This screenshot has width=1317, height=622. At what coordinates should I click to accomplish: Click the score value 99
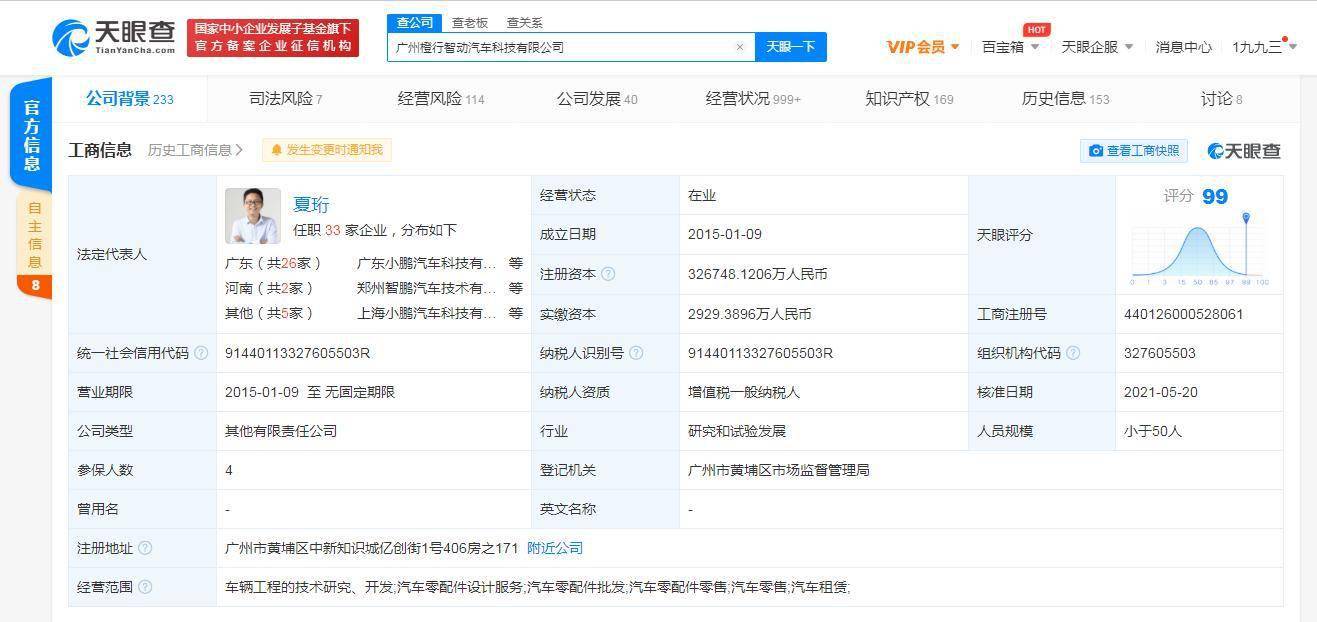[1215, 197]
